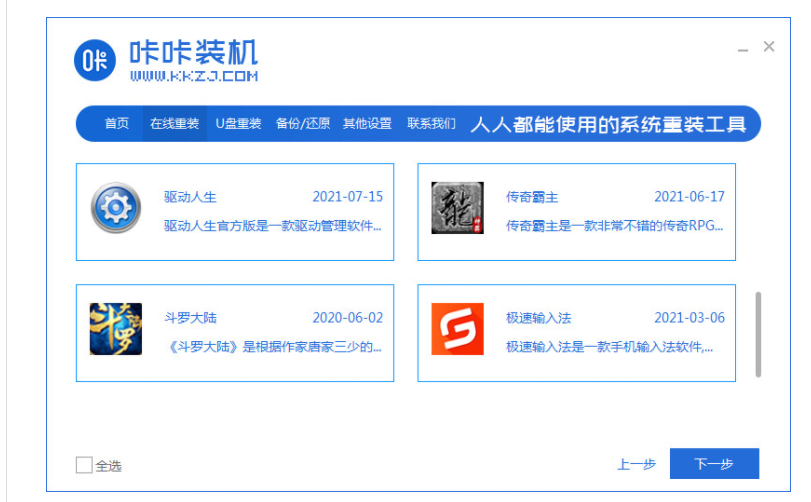Tick the 全选 select-all checkbox
The image size is (811, 502).
pyautogui.click(x=84, y=465)
